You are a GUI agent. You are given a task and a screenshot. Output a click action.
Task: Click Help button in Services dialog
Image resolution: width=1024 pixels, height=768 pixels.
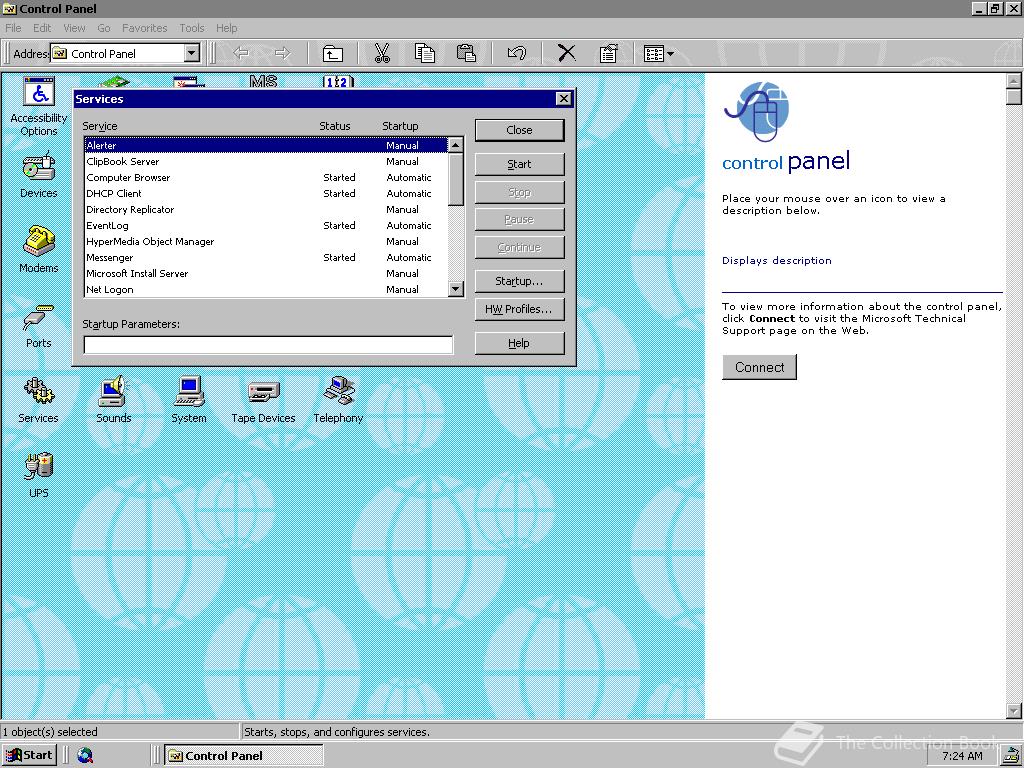click(x=519, y=343)
